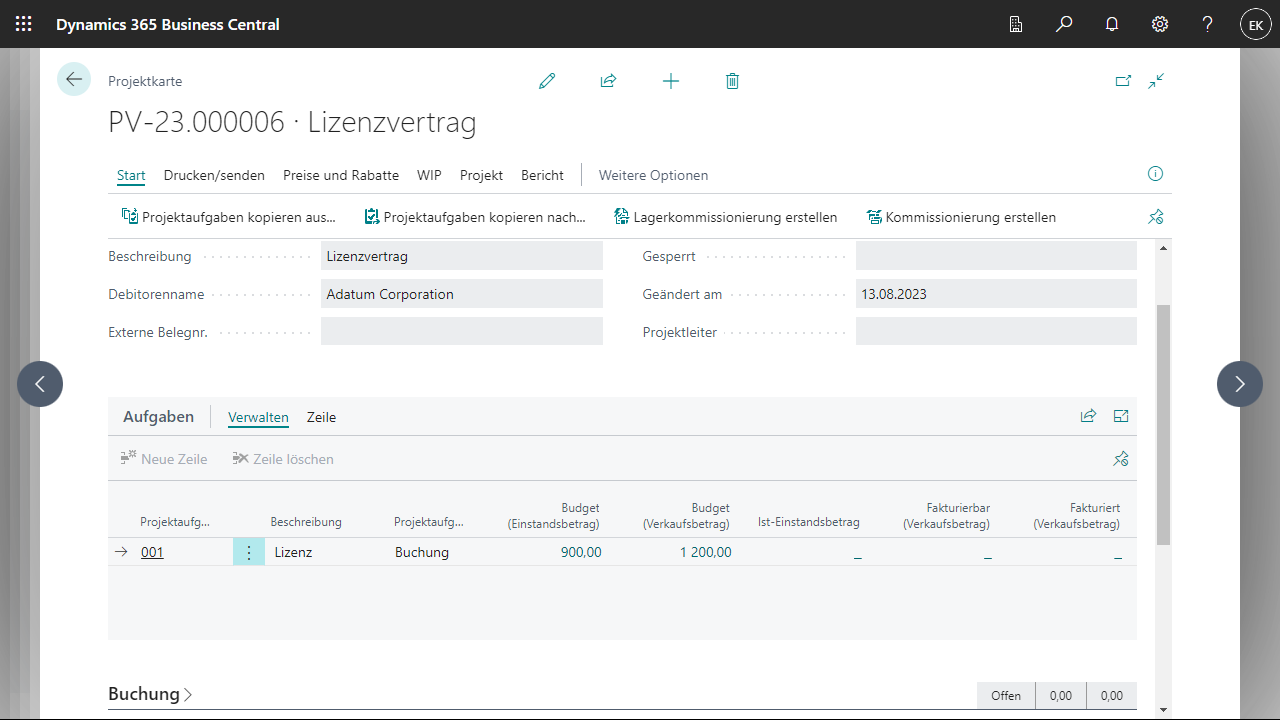Viewport: 1280px width, 720px height.
Task: Click the Externe Belegnr. input field
Action: (x=461, y=332)
